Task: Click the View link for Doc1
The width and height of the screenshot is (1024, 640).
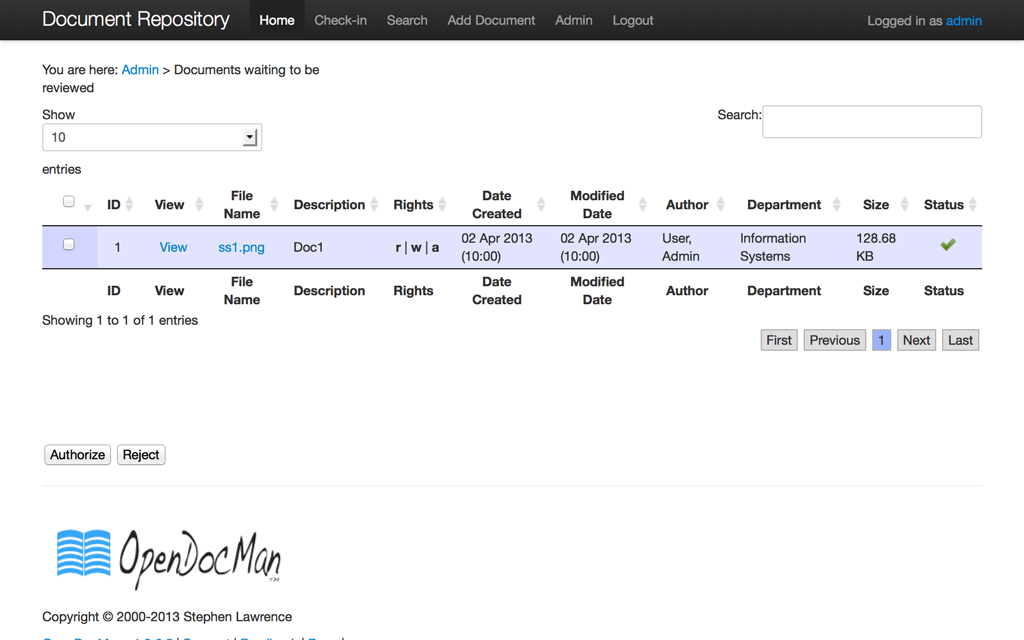Action: 173,247
